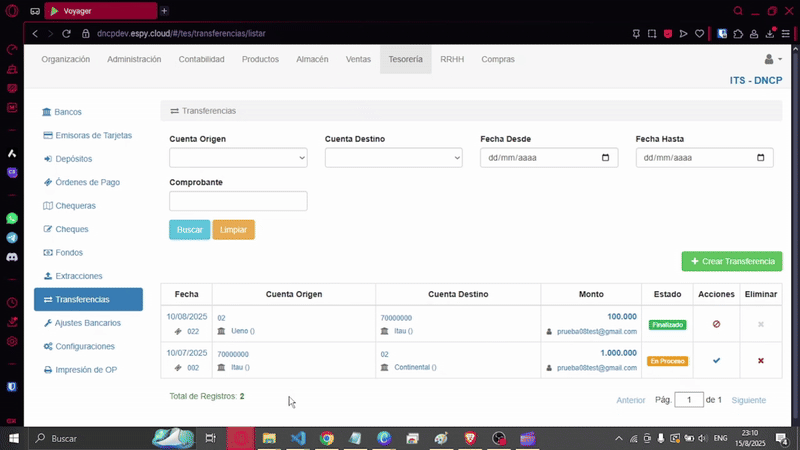
Task: Click the Comprobante input field
Action: pyautogui.click(x=238, y=201)
